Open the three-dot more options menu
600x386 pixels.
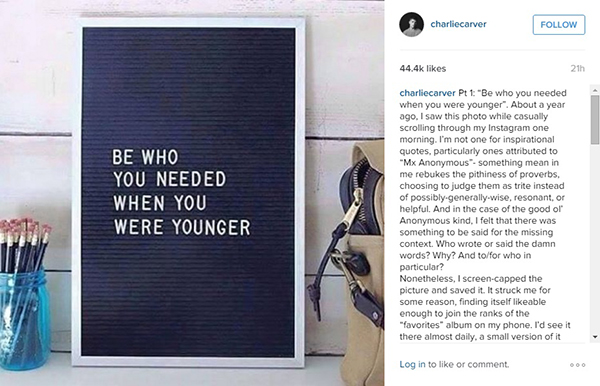(577, 365)
